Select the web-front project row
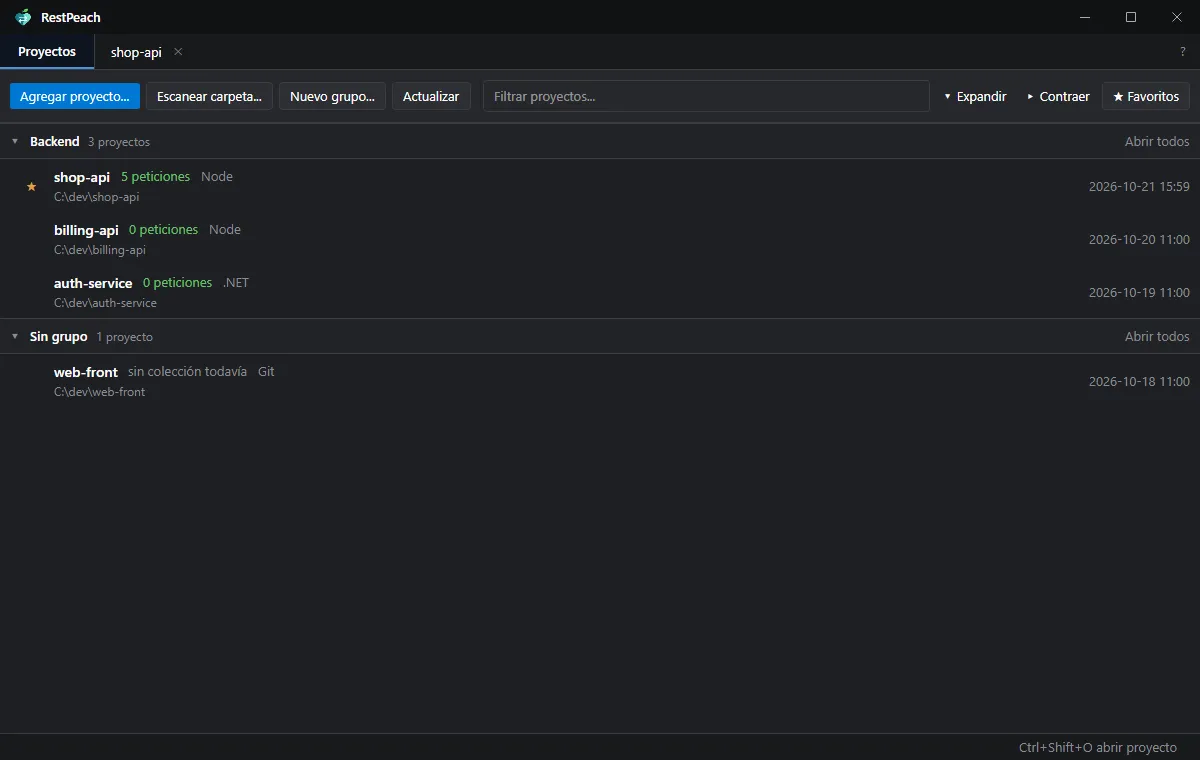Image resolution: width=1200 pixels, height=760 pixels. [x=600, y=381]
